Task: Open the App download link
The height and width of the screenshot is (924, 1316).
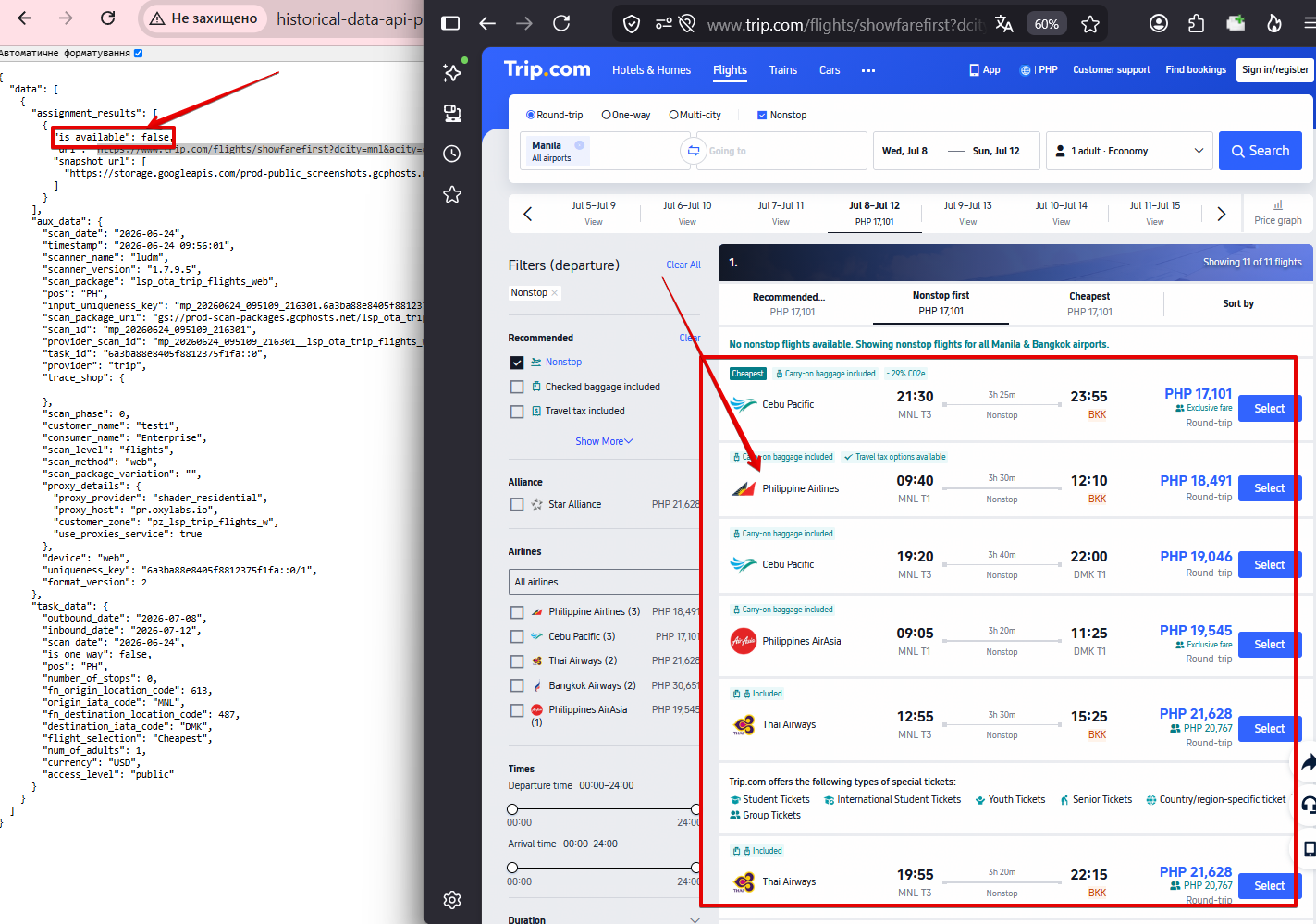Action: point(985,70)
